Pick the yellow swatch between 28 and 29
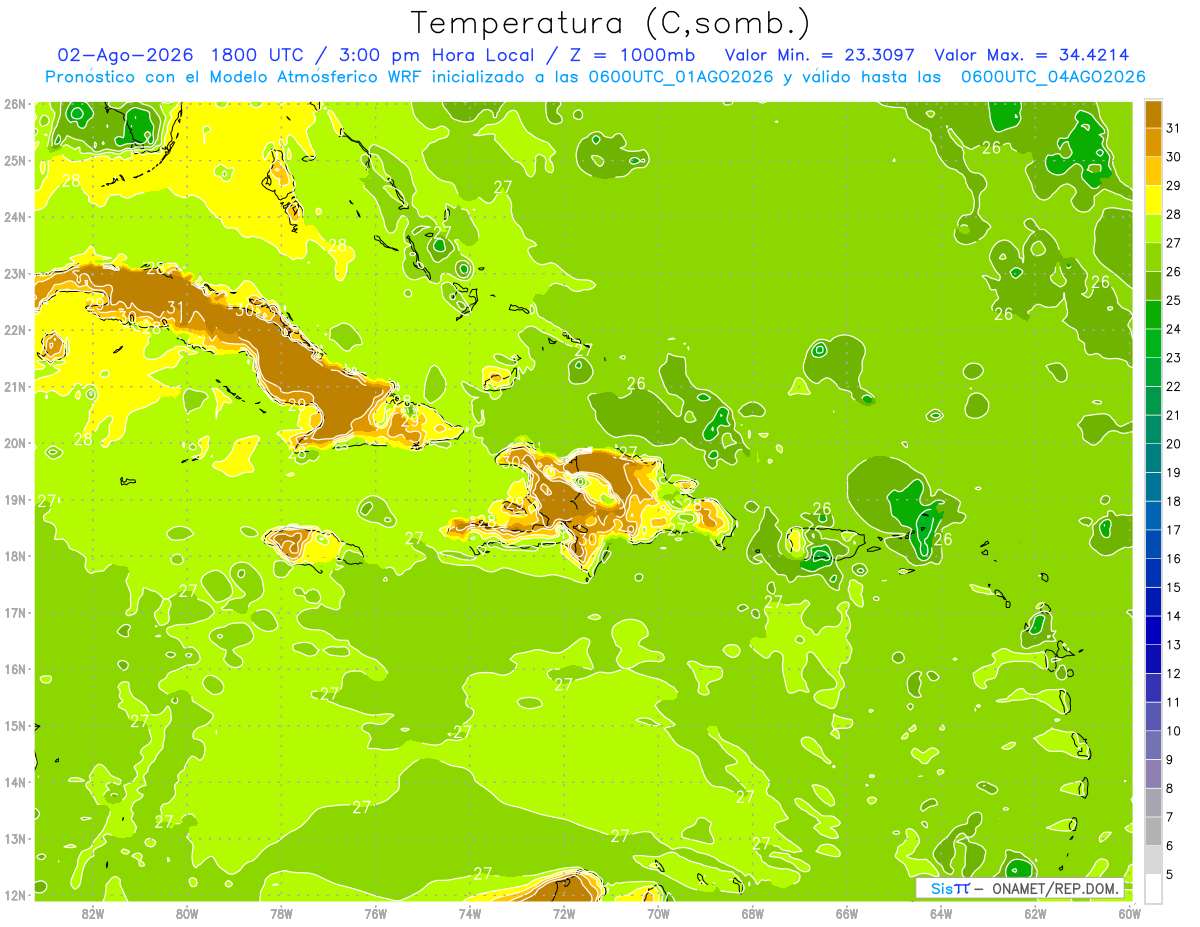The height and width of the screenshot is (927, 1200). [x=1153, y=200]
